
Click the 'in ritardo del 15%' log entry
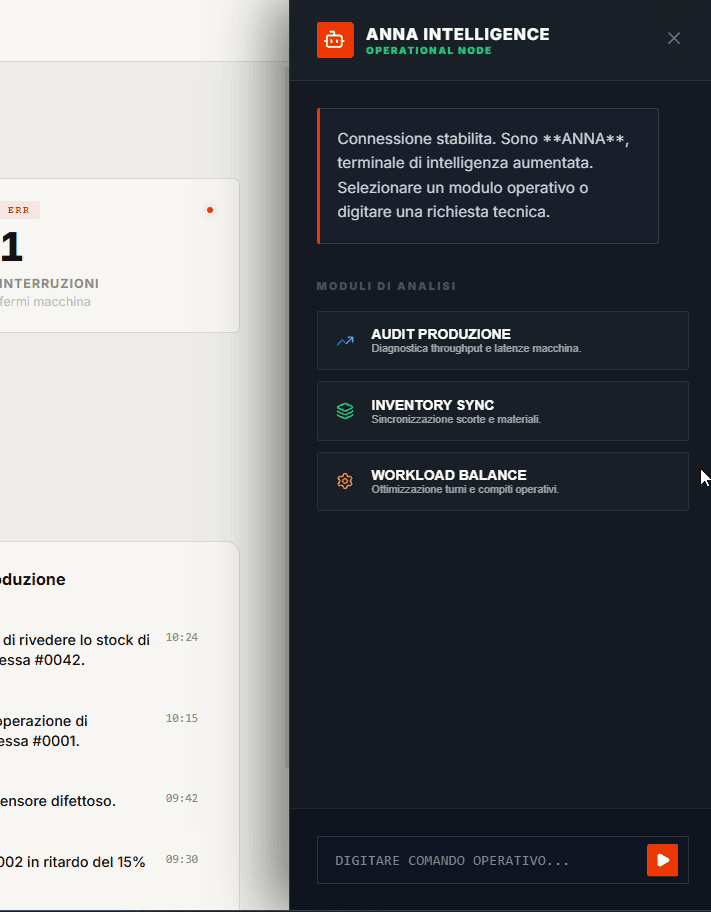point(73,862)
